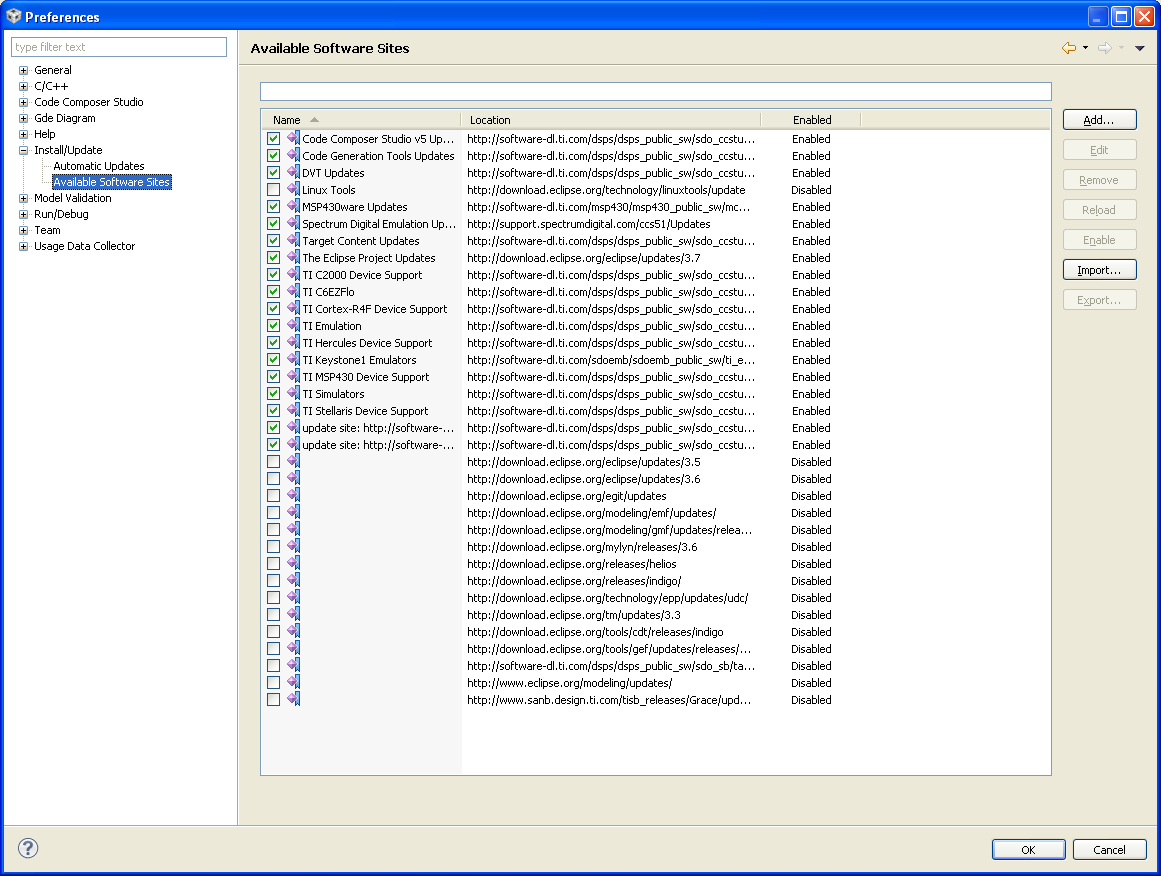The height and width of the screenshot is (876, 1161).
Task: Click the Import button
Action: (x=1099, y=269)
